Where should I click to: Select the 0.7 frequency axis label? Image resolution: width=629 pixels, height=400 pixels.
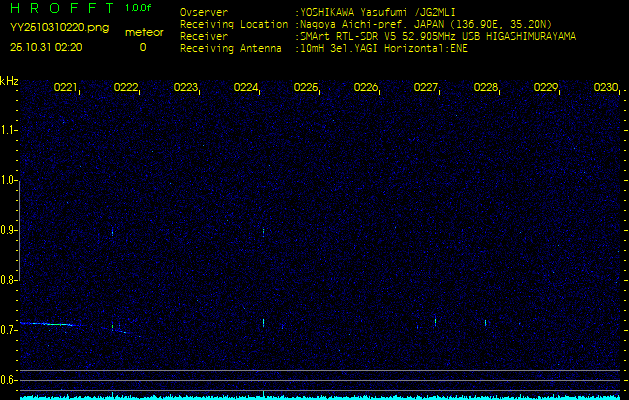(9, 330)
